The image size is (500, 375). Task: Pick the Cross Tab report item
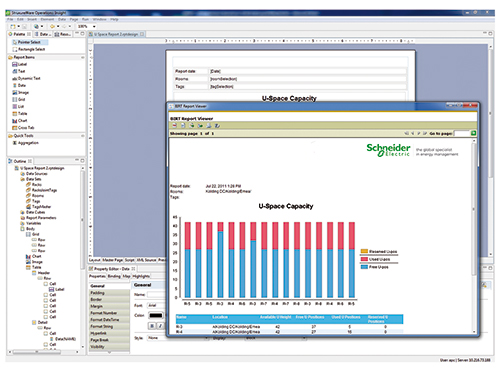point(23,128)
